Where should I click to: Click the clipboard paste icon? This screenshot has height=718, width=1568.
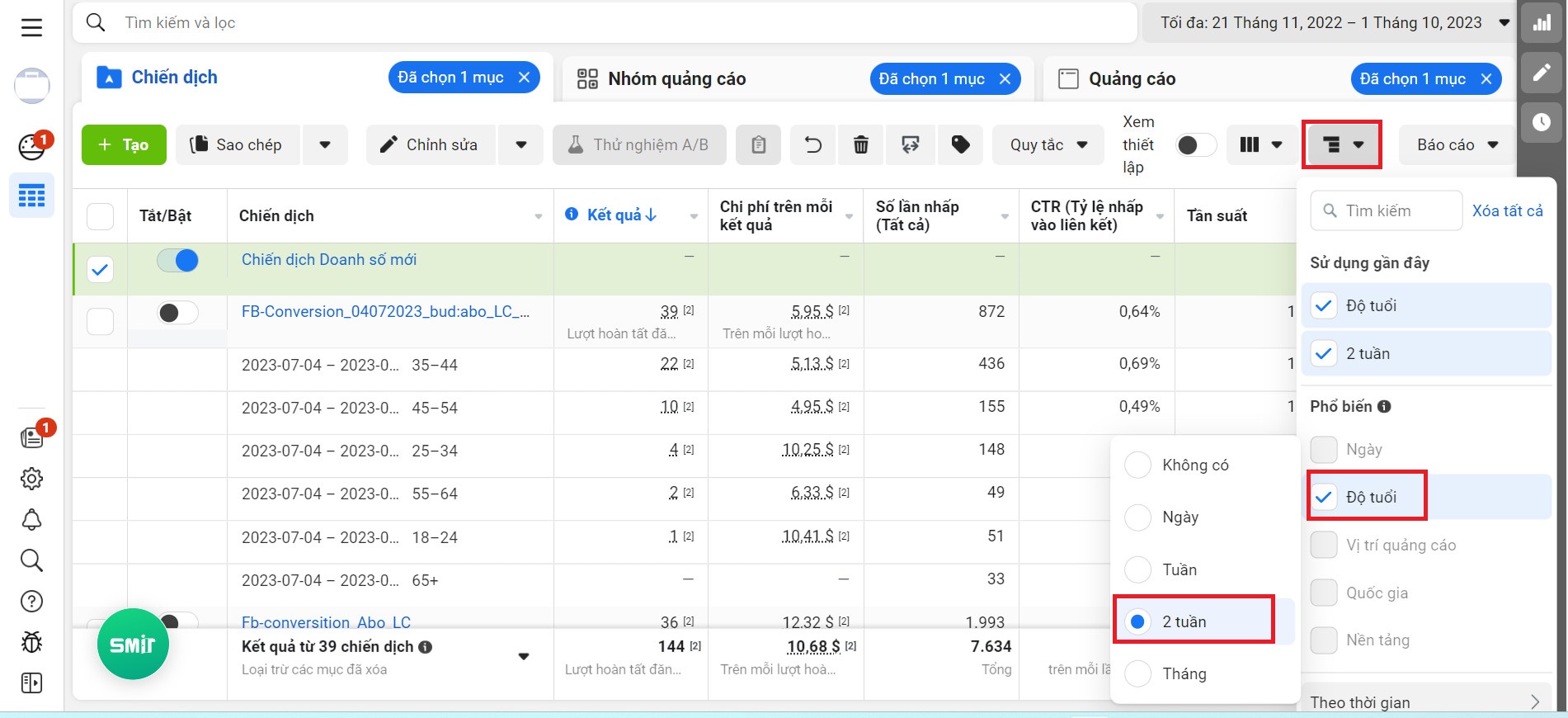758,145
